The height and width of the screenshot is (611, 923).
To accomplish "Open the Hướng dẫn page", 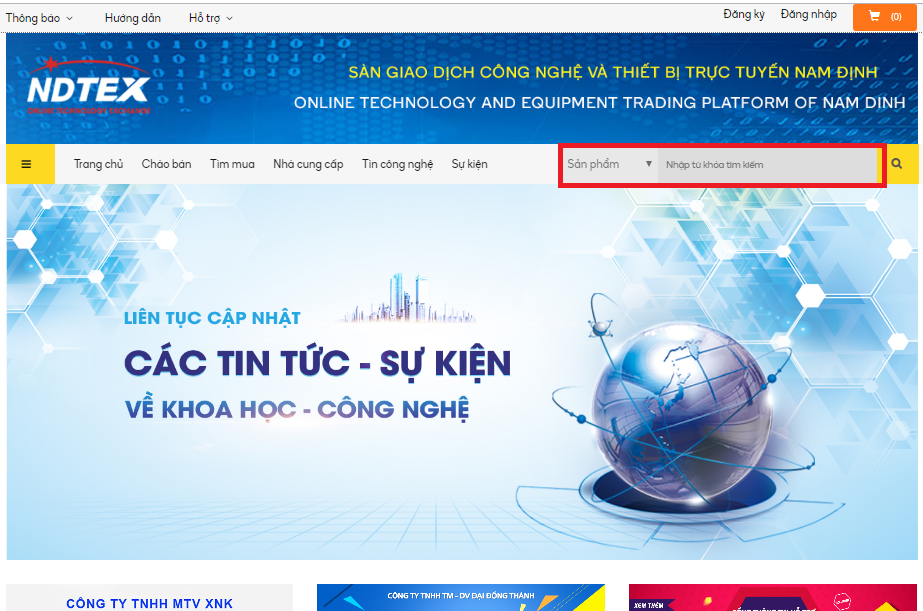I will pos(132,18).
